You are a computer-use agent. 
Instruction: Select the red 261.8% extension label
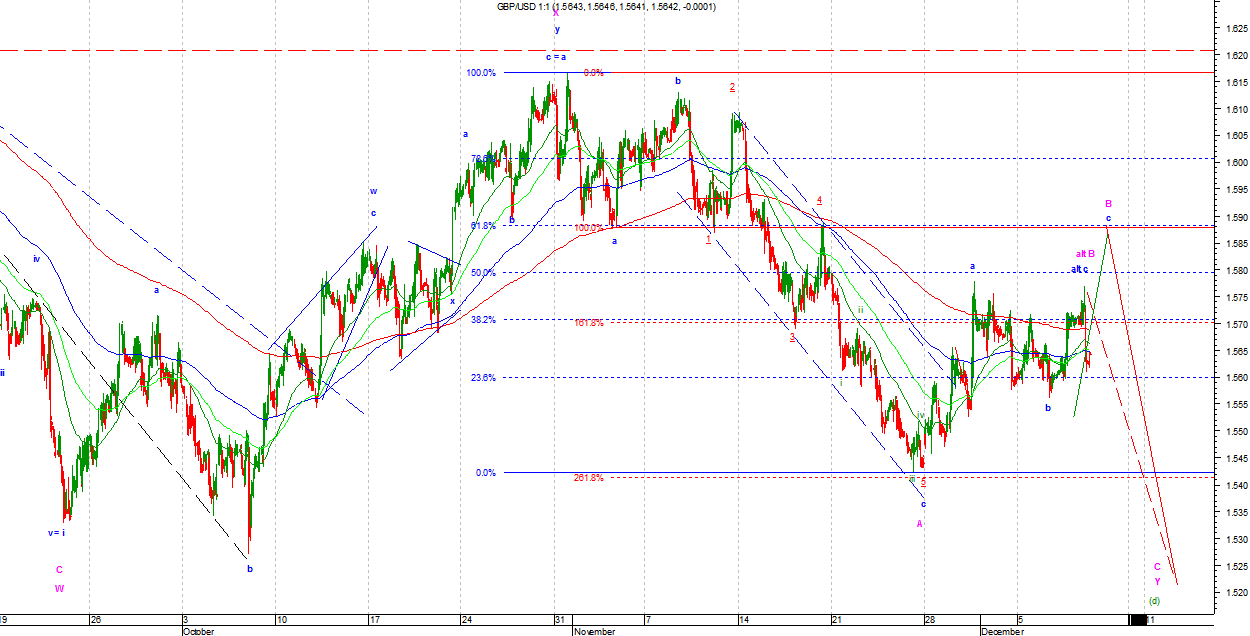click(588, 478)
